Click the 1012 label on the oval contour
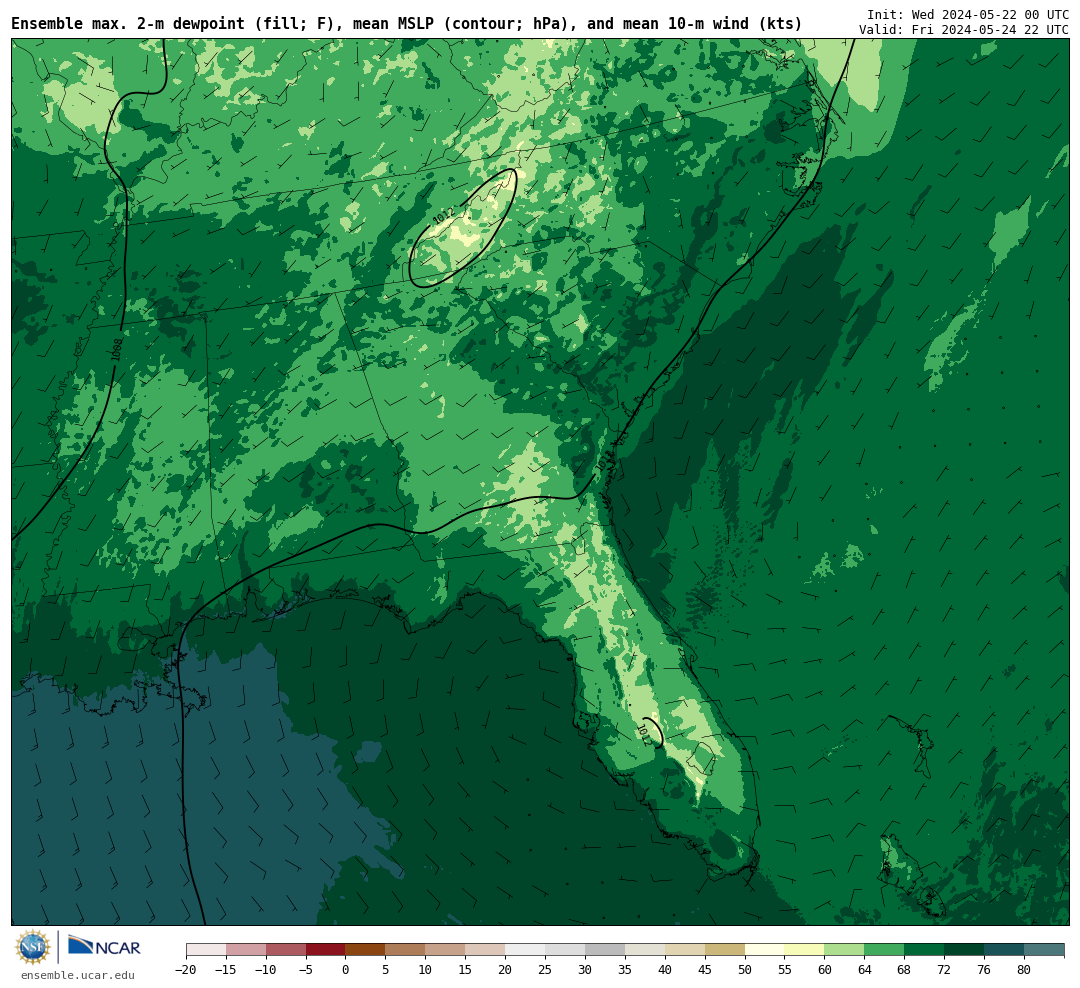The image size is (1080, 988). click(x=444, y=216)
